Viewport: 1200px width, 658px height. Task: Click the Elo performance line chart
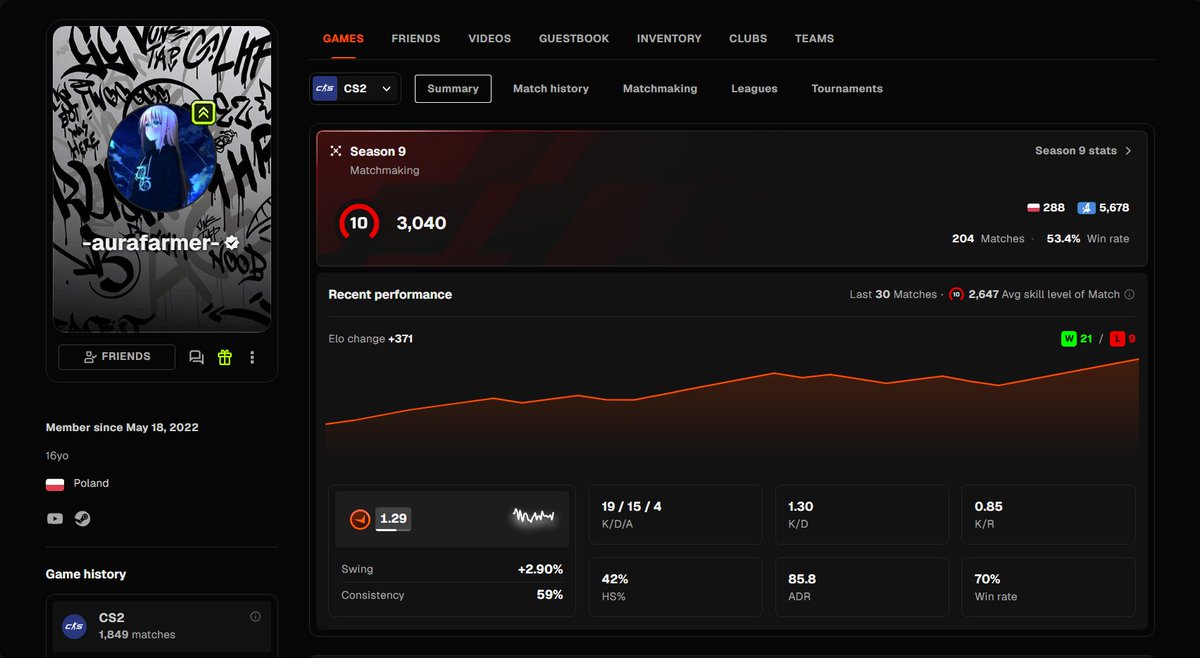point(732,405)
